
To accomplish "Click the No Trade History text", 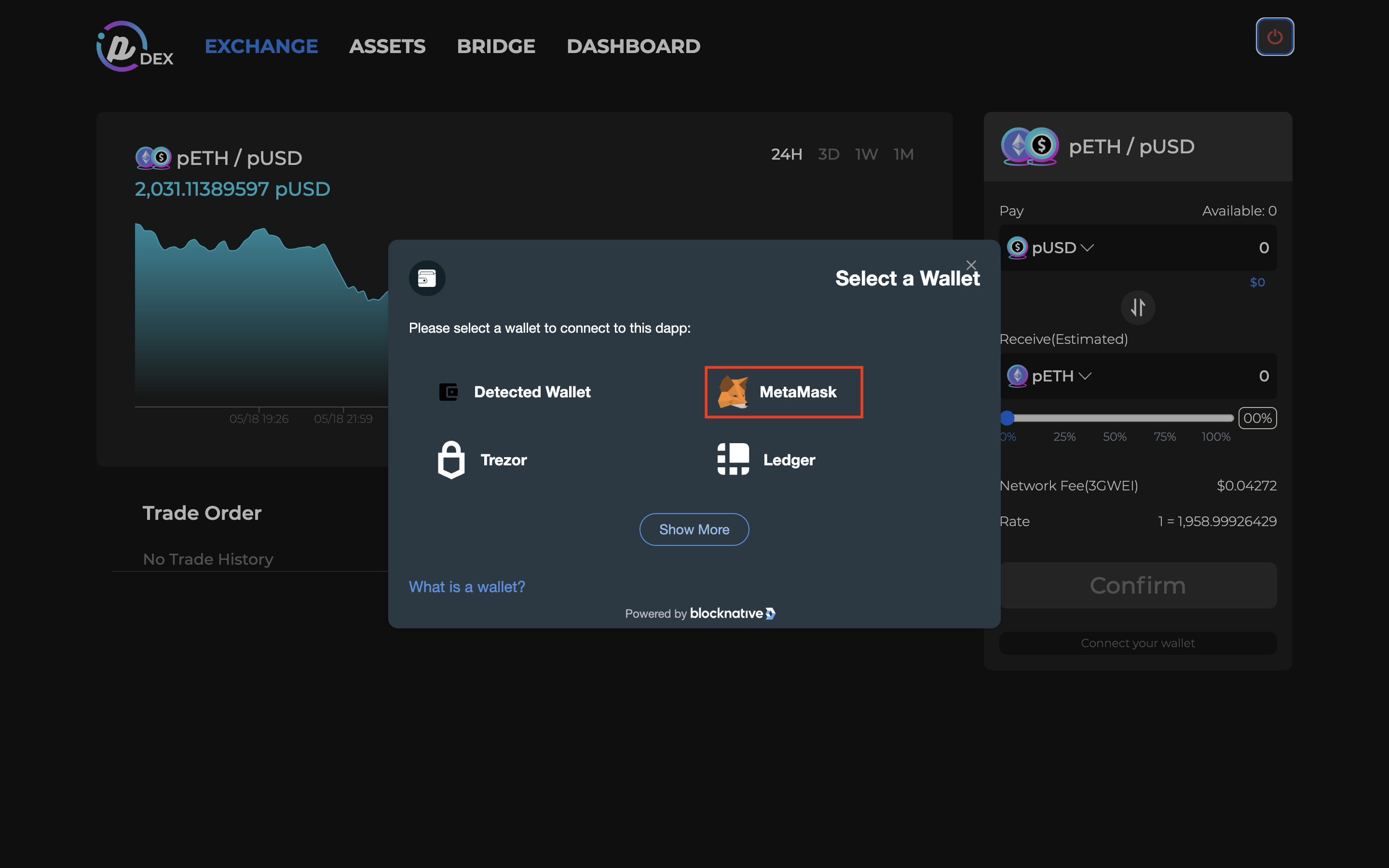I will tap(208, 559).
